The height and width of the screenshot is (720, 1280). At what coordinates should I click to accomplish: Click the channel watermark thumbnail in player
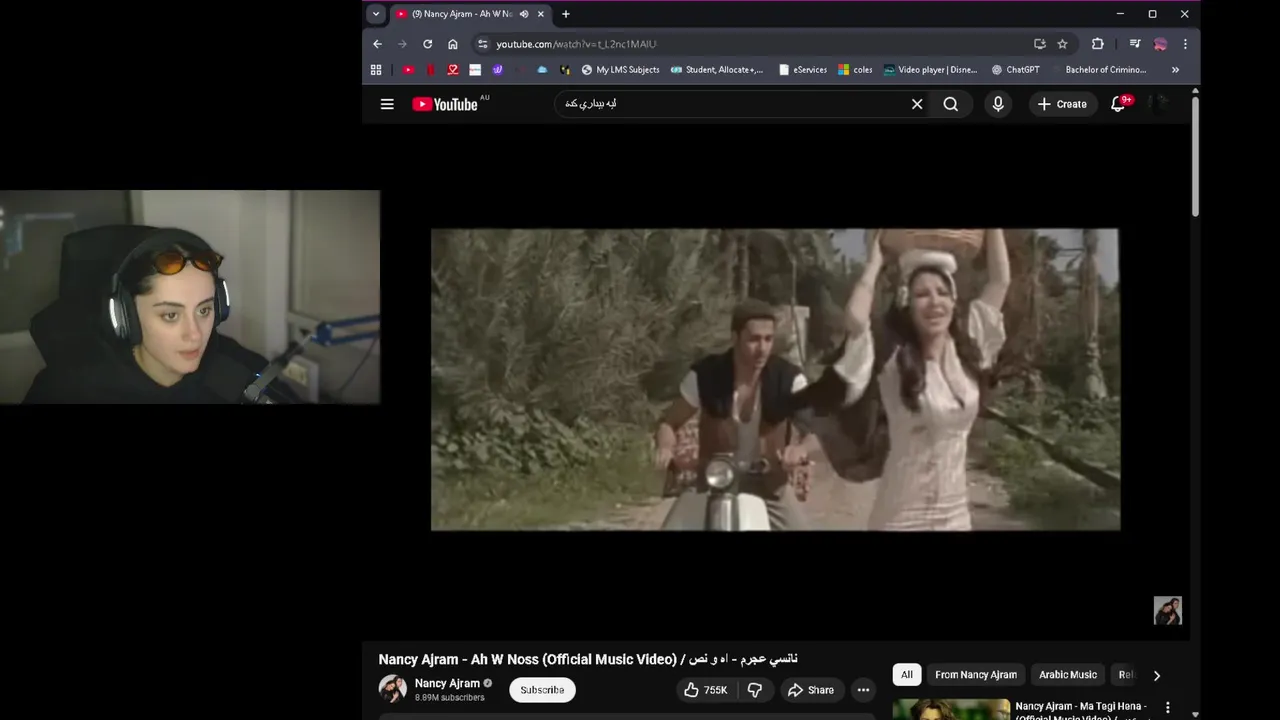point(1168,610)
